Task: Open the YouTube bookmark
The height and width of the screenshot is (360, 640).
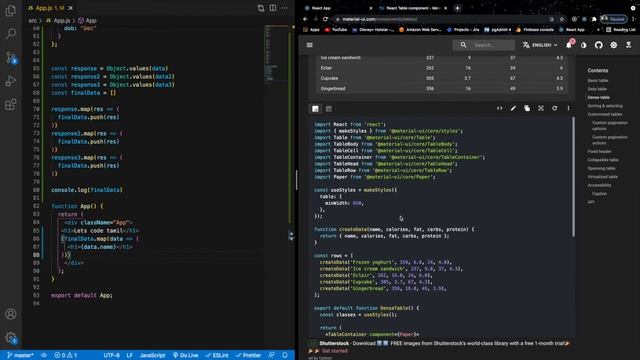Action: [x=336, y=30]
